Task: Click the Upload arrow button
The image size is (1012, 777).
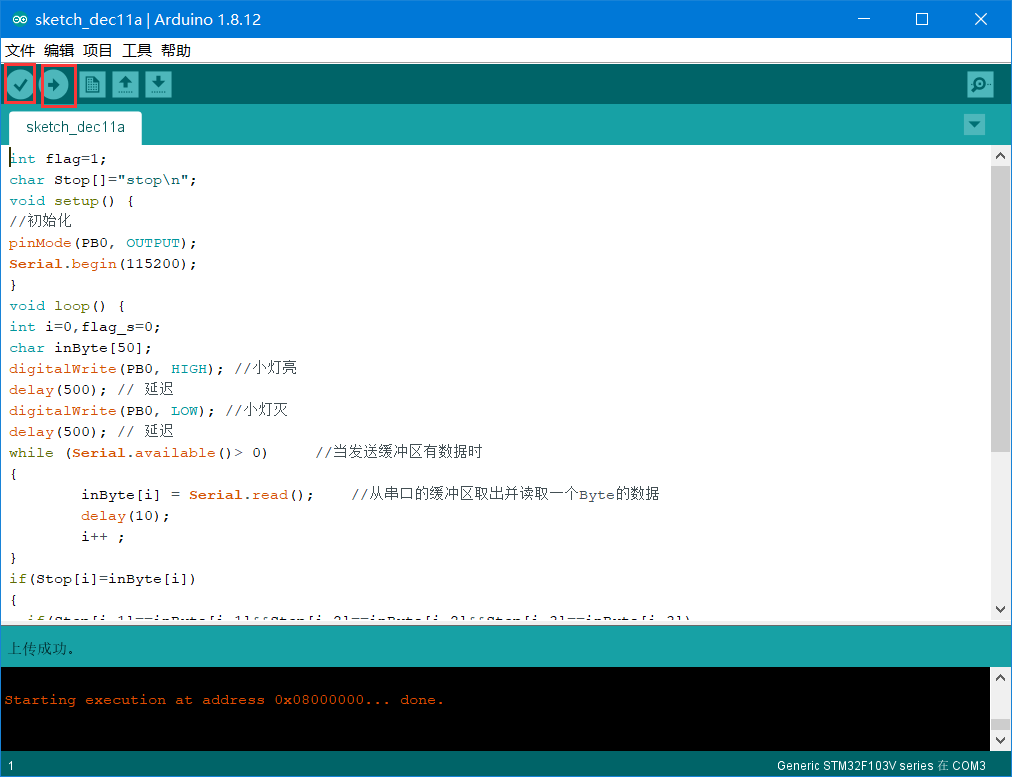Action: coord(55,84)
